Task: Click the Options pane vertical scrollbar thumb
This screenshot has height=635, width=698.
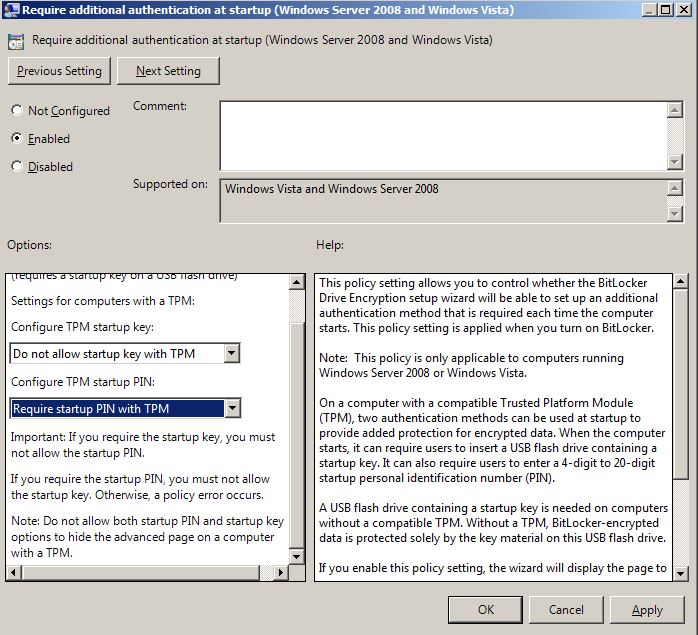Action: tap(296, 434)
